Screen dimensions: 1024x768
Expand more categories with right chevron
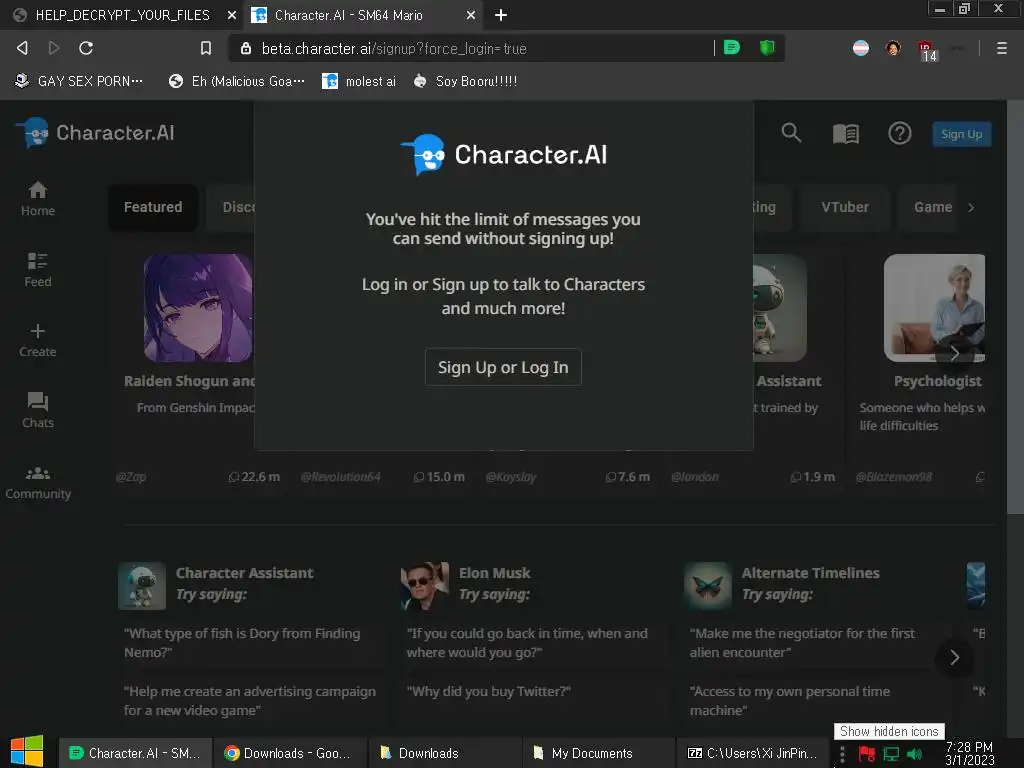coord(972,207)
